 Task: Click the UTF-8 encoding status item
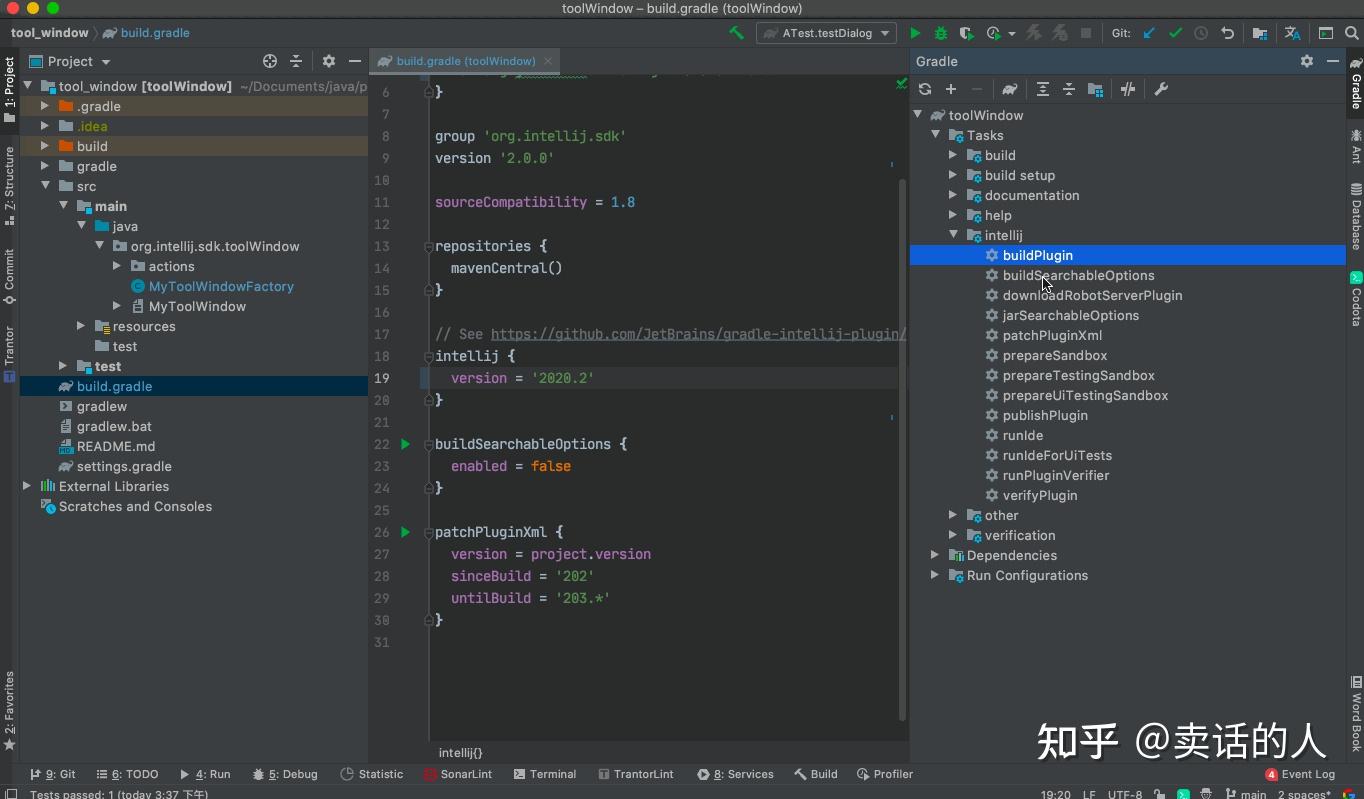1124,795
